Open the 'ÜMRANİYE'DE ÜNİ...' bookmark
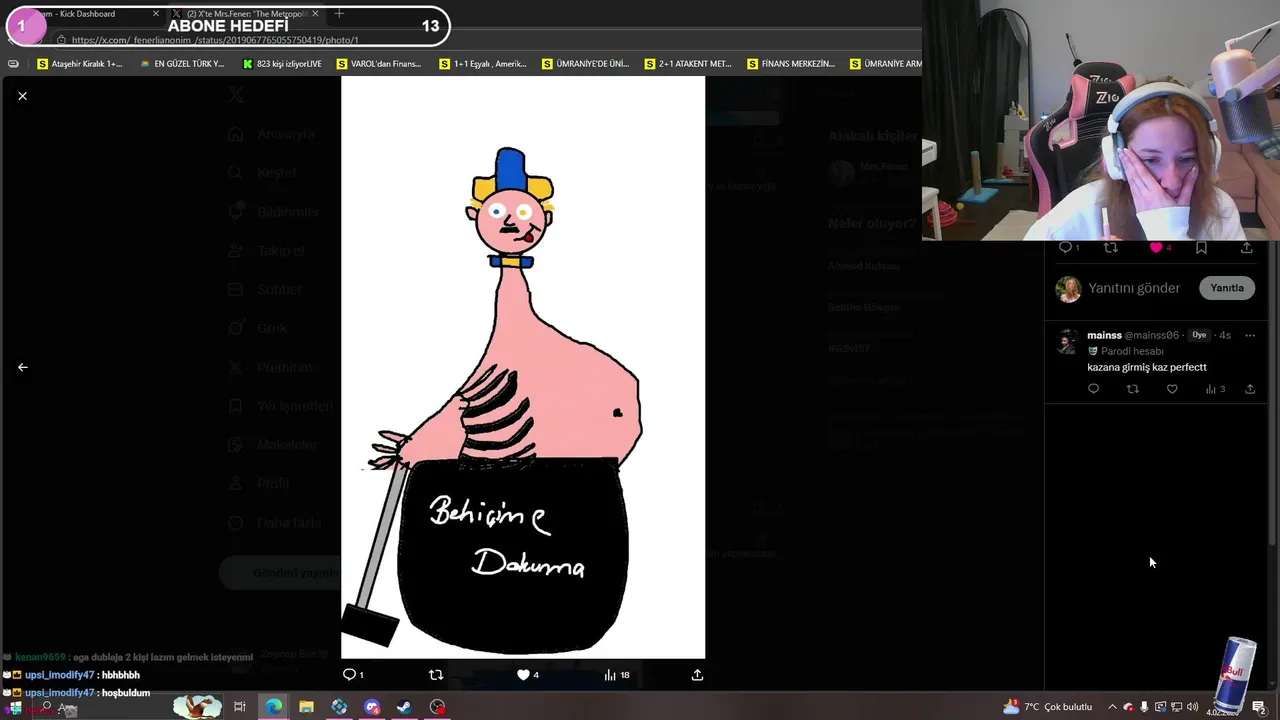The width and height of the screenshot is (1280, 720). (x=585, y=64)
